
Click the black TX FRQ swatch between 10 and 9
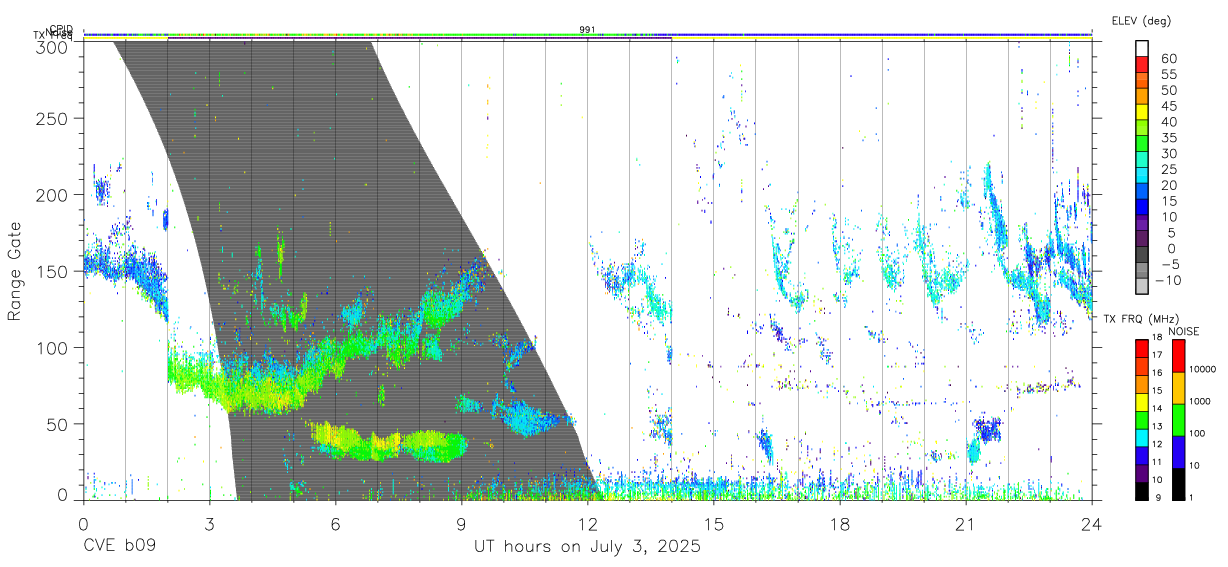click(1142, 489)
